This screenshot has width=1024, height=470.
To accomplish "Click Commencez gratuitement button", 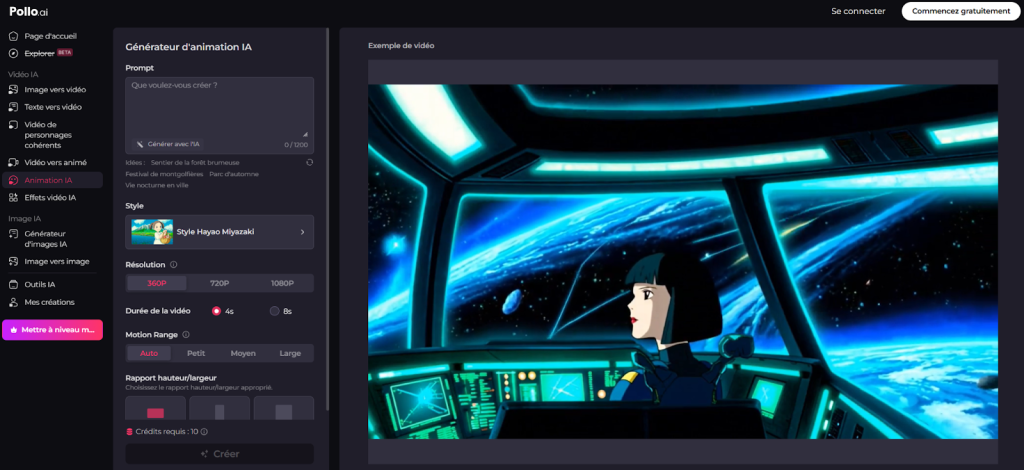I will (x=961, y=11).
